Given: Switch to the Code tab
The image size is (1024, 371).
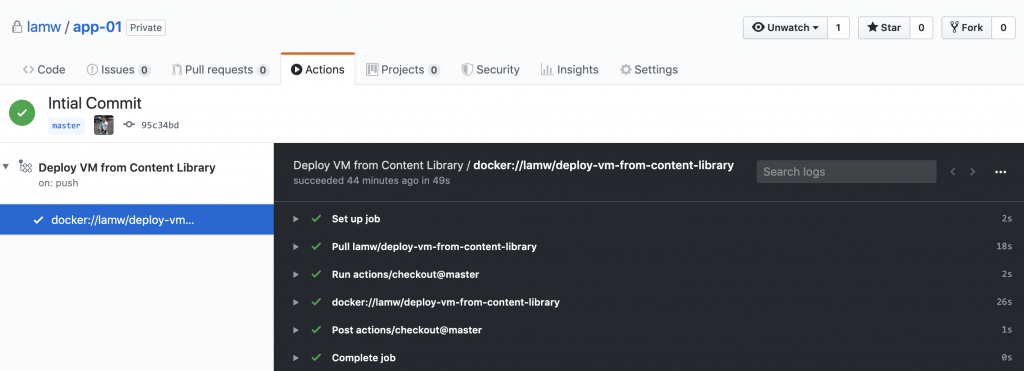Looking at the screenshot, I should (44, 69).
